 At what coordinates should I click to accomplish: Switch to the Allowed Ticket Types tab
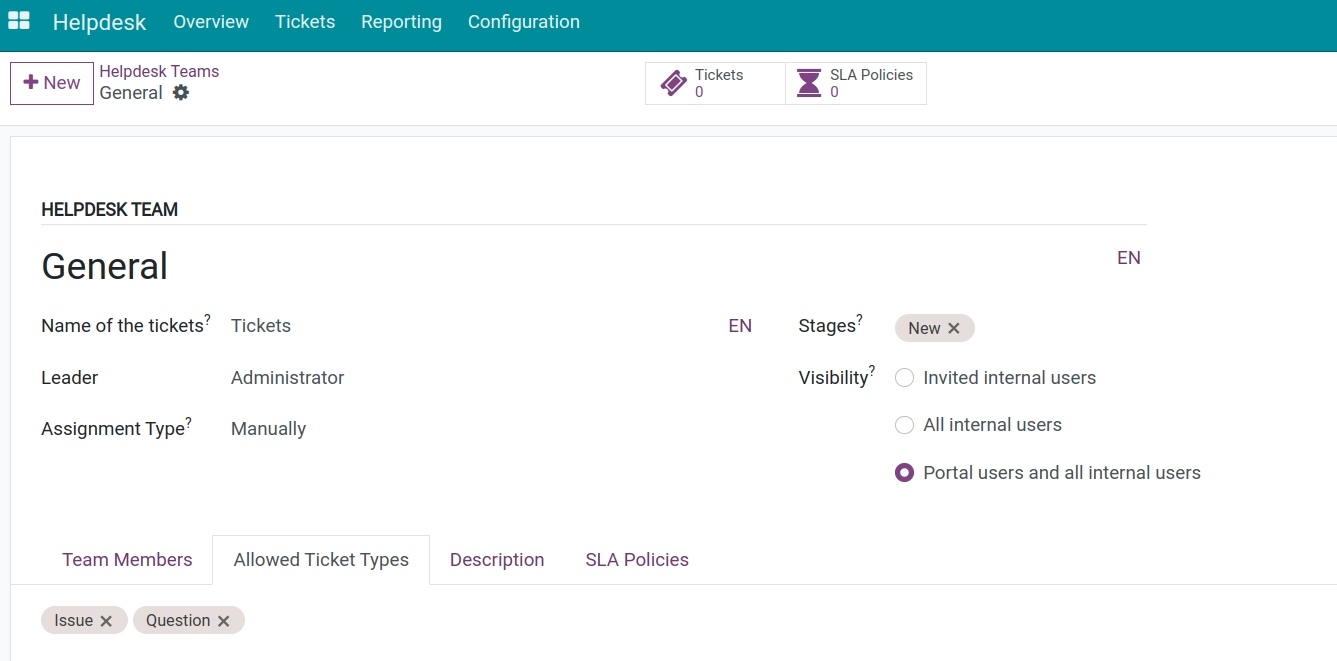click(x=321, y=560)
